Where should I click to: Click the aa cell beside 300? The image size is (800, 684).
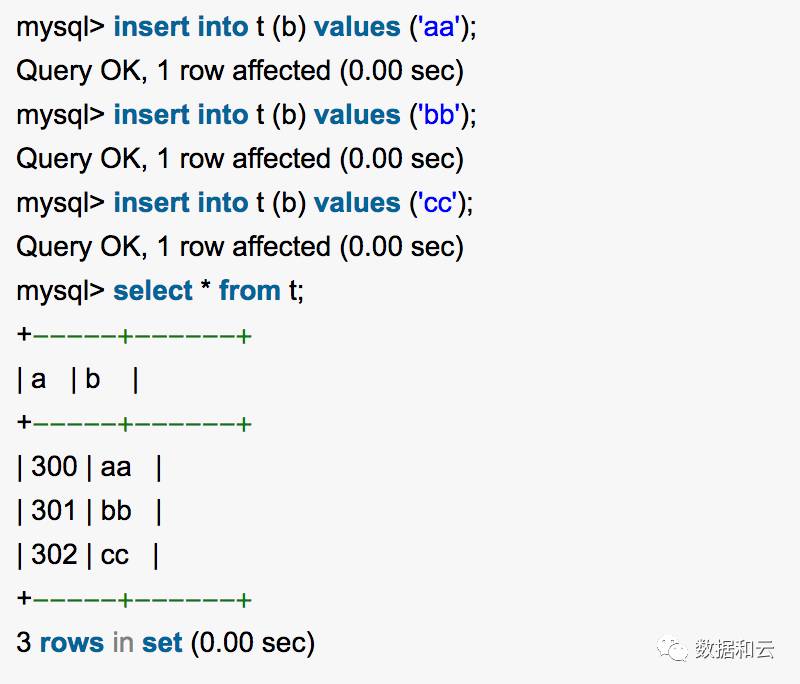pyautogui.click(x=116, y=467)
